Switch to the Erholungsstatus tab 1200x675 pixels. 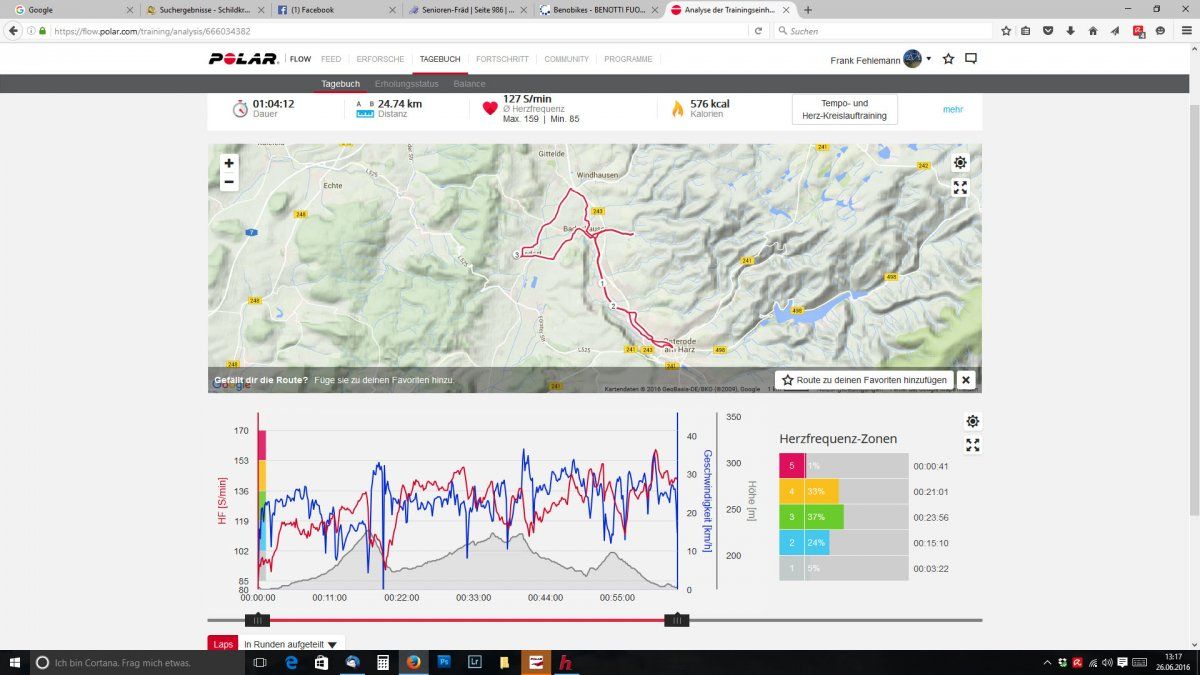click(x=406, y=84)
